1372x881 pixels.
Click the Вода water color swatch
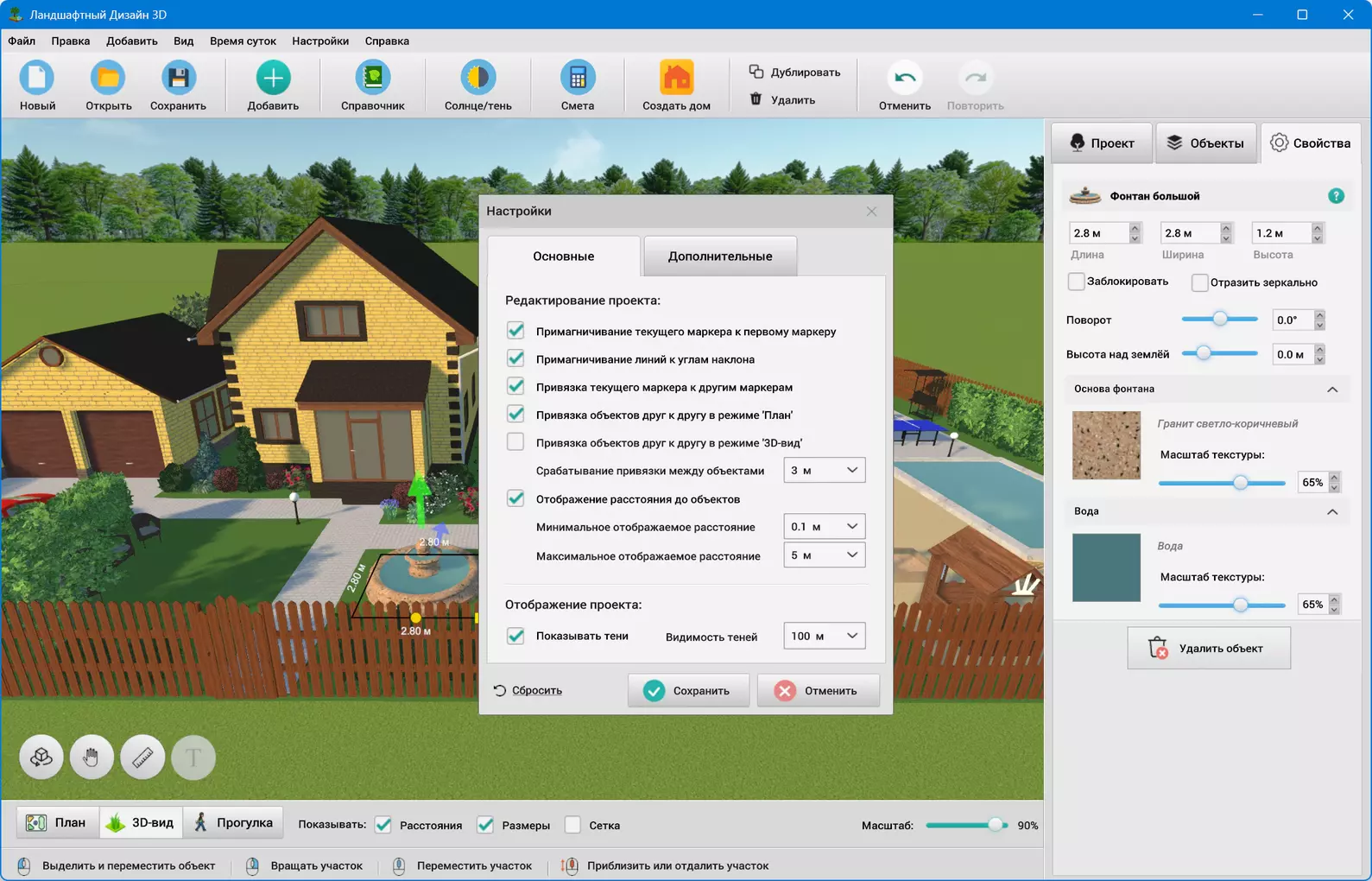coord(1106,567)
